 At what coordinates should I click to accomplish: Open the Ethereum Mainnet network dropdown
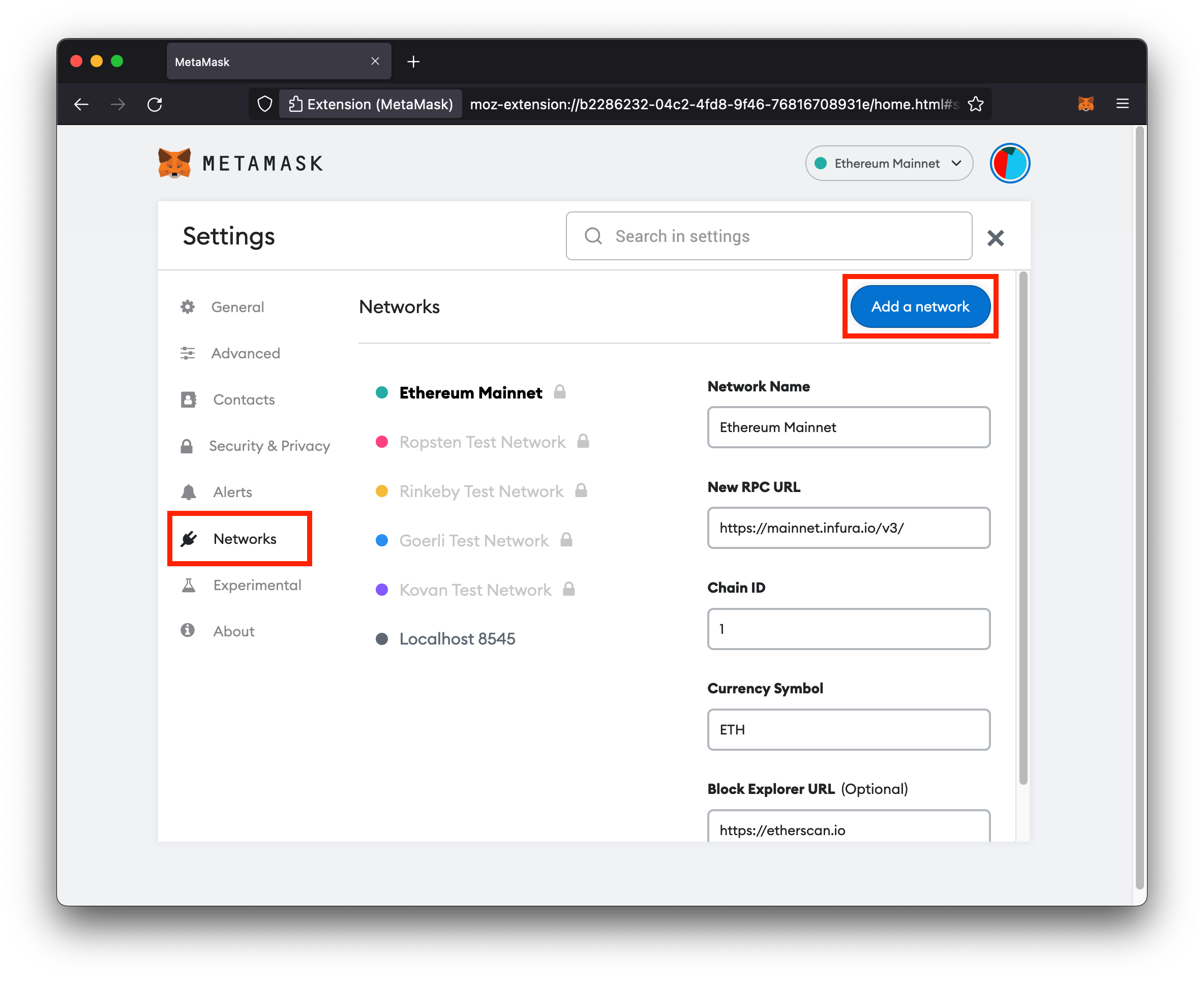click(885, 164)
